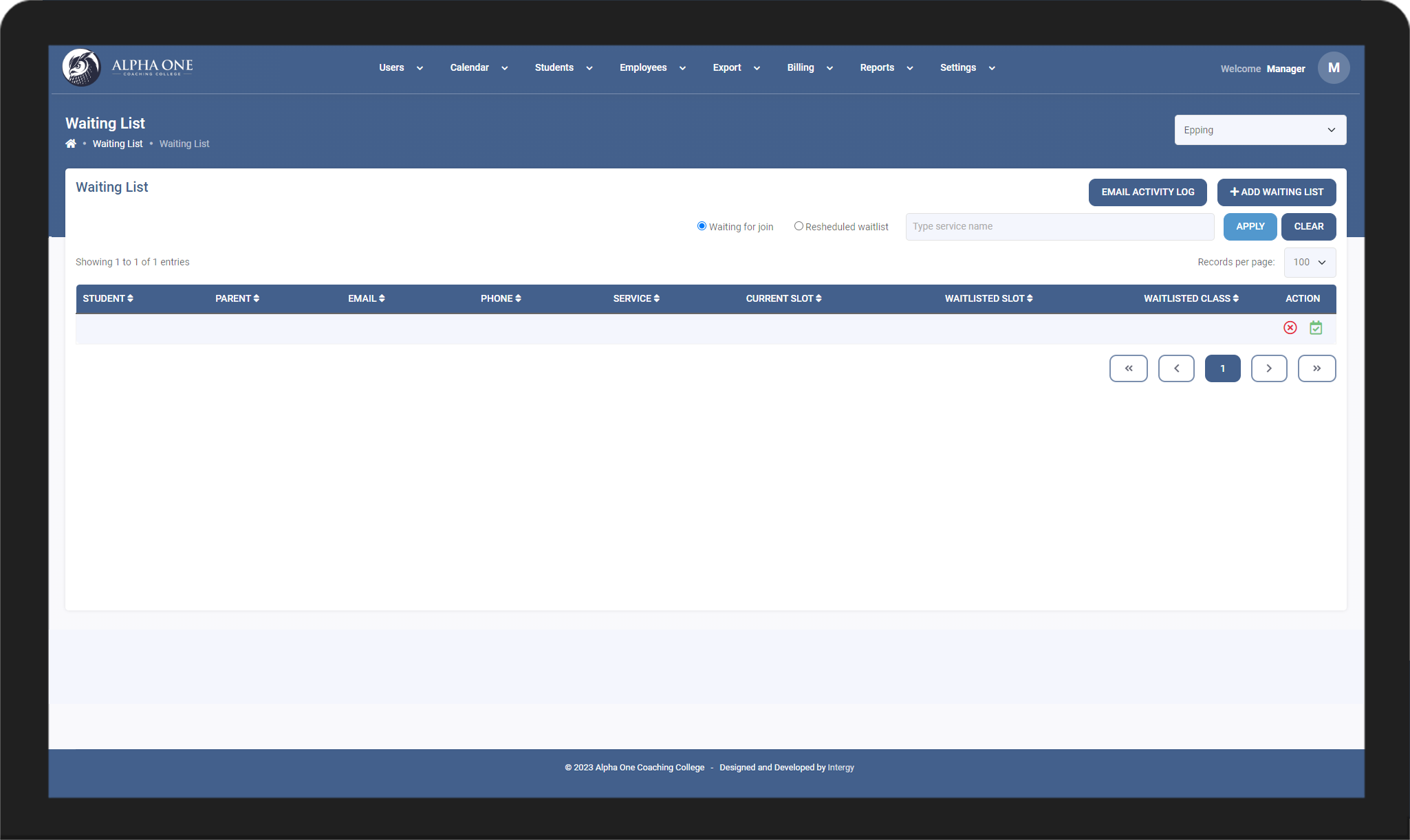1410x840 pixels.
Task: Focus the Type service name field
Action: [x=1060, y=227]
